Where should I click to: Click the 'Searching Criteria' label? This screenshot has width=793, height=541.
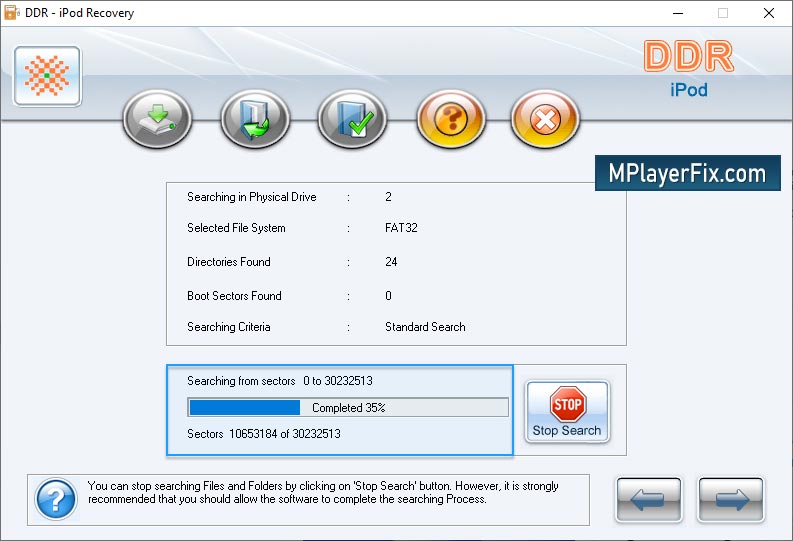point(229,327)
